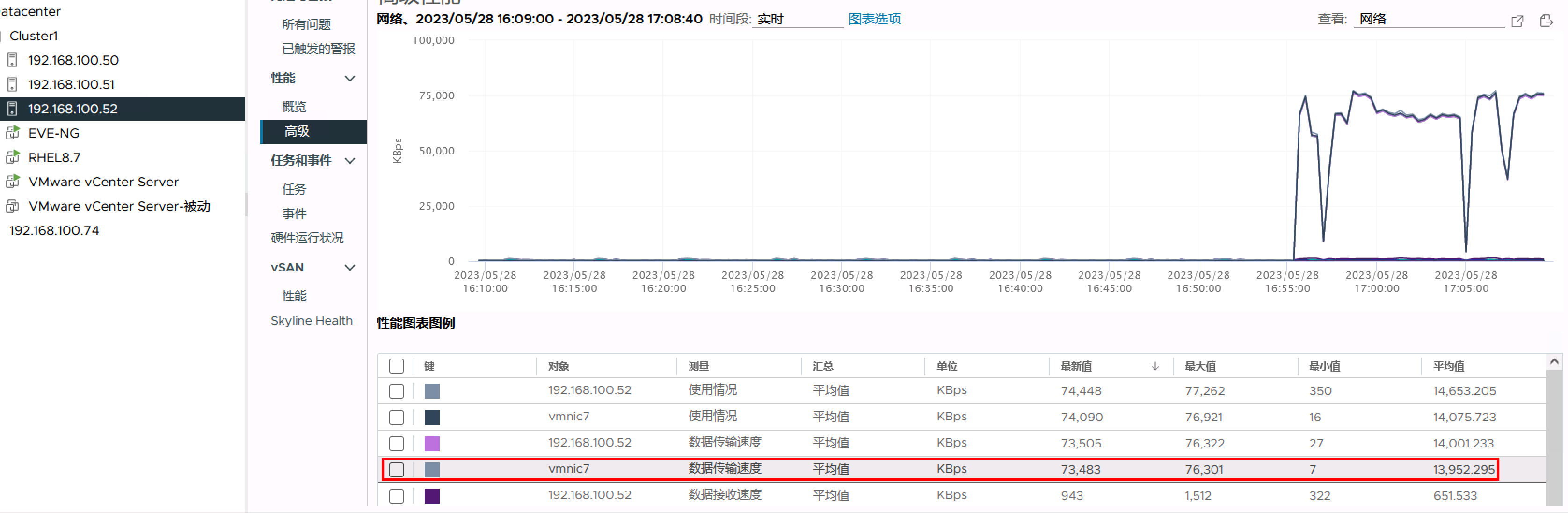Collapse the 任务和事件 section chevron
Image resolution: width=1568 pixels, height=513 pixels.
coord(350,161)
